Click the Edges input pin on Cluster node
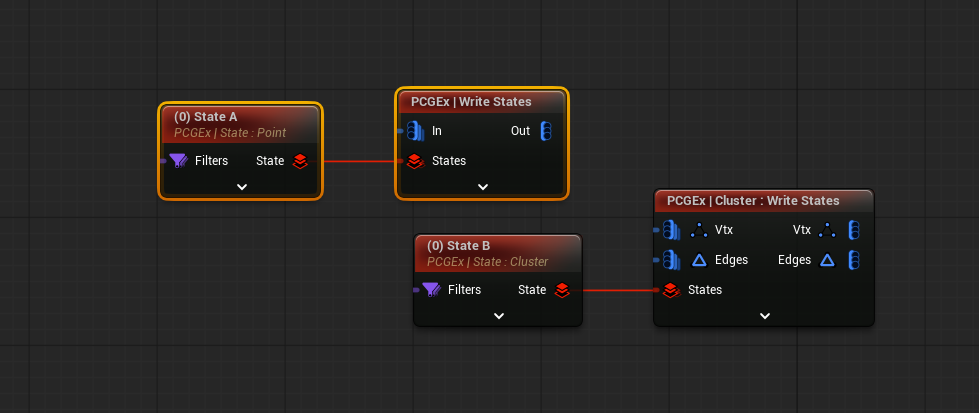Viewport: 979px width, 413px height. tap(671, 260)
